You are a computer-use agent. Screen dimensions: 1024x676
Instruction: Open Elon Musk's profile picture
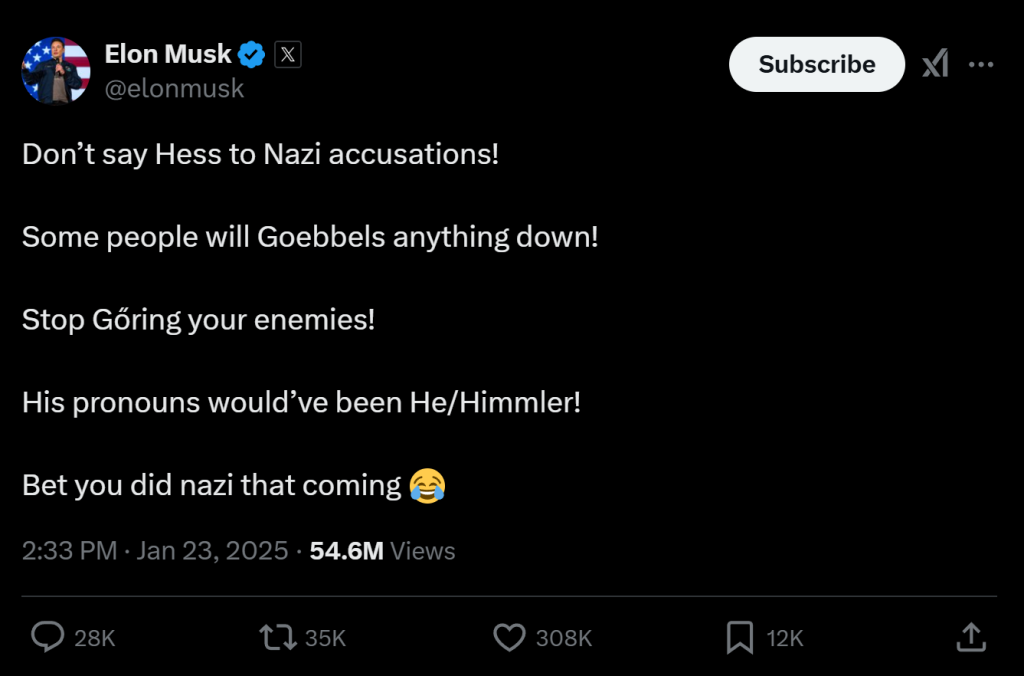[x=56, y=70]
